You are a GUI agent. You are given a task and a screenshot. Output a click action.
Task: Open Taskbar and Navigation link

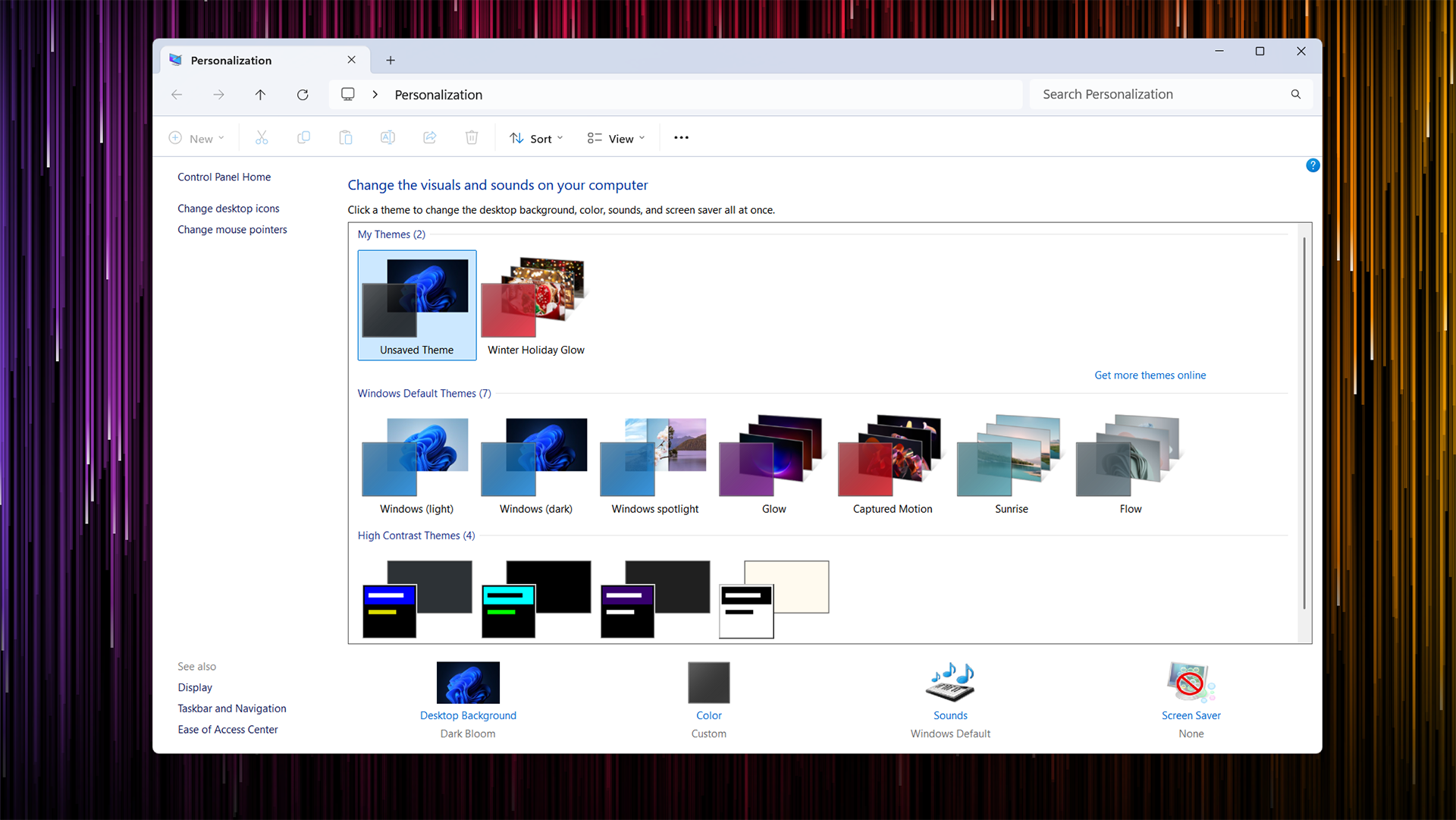232,708
